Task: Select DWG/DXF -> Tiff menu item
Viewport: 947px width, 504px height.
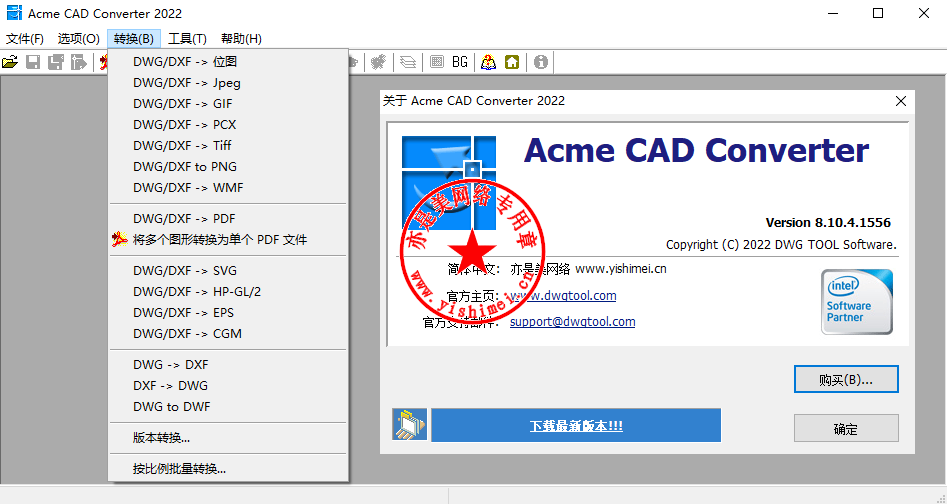Action: 228,145
